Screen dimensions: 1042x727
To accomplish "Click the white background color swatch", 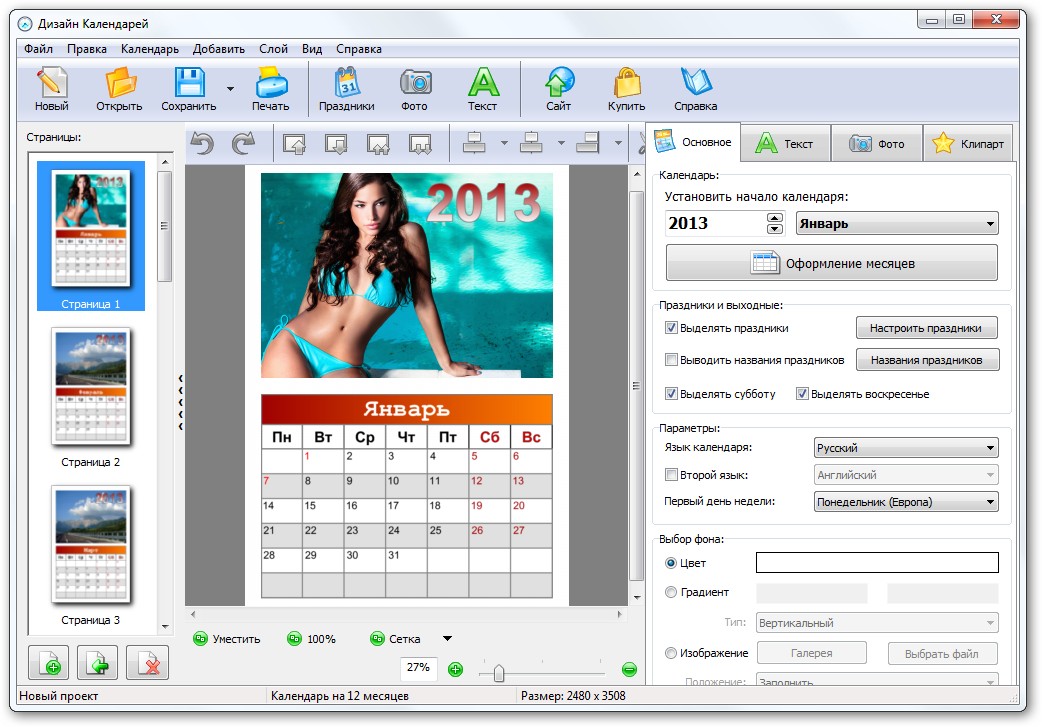I will [876, 563].
